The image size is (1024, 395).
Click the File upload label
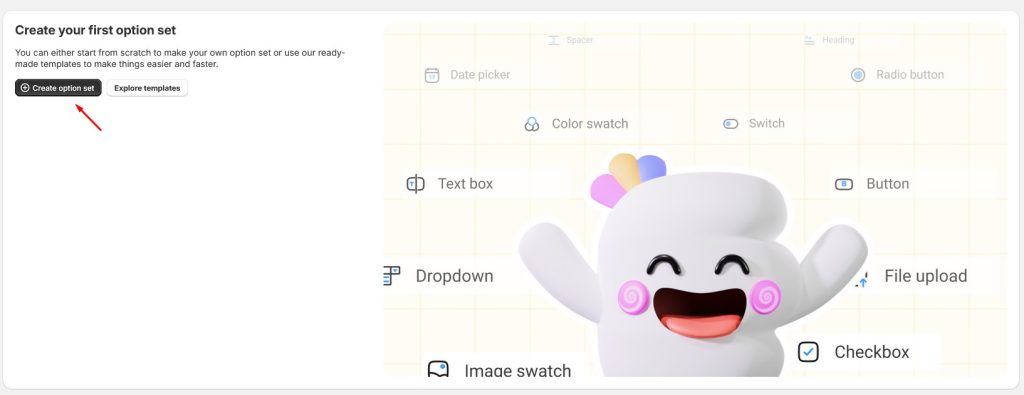925,276
